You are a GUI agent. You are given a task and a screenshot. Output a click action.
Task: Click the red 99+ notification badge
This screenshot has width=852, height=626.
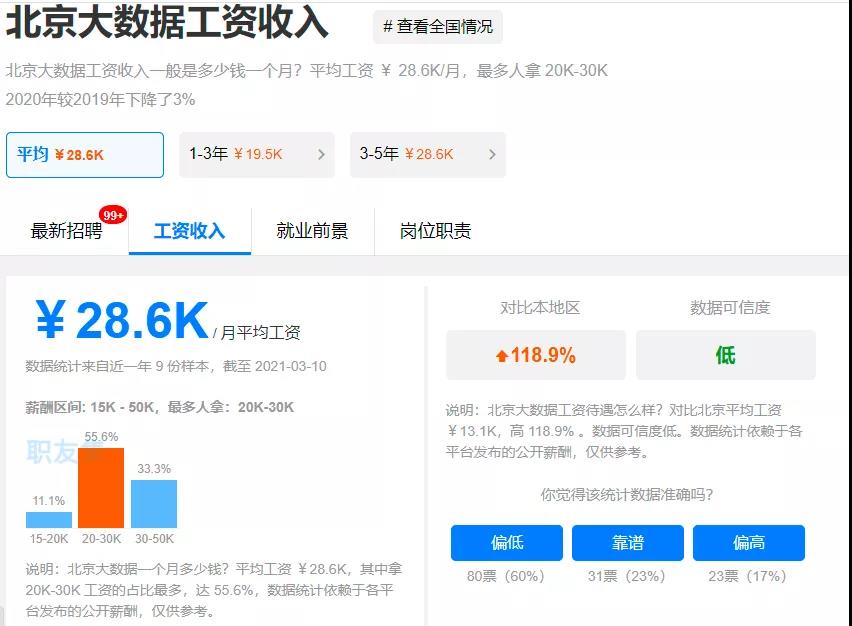coord(113,215)
